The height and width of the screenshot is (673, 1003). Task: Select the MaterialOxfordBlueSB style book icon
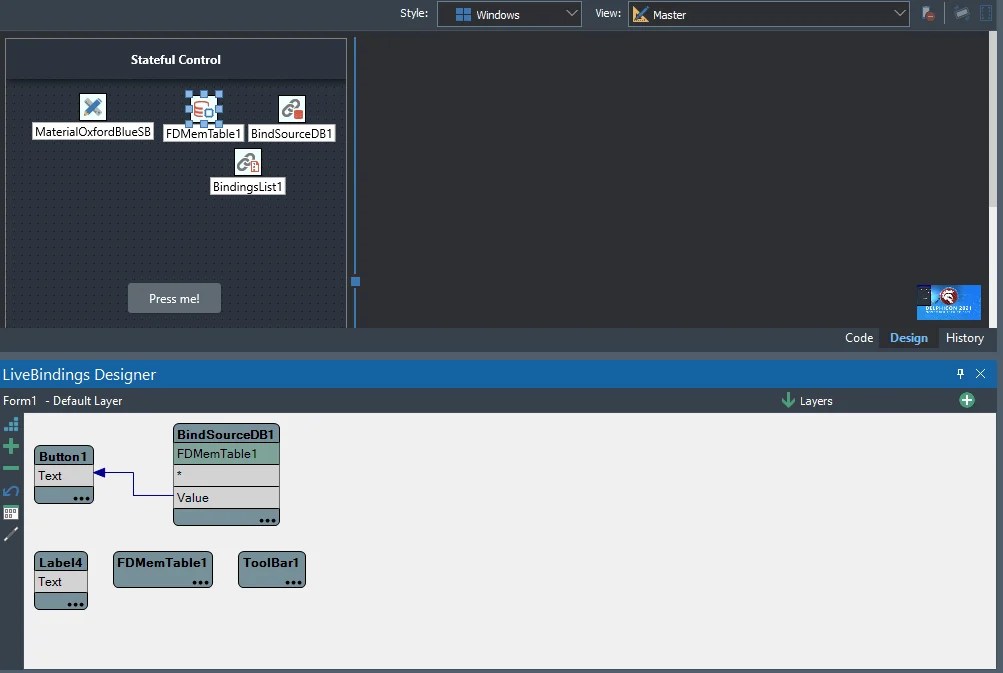click(x=93, y=107)
